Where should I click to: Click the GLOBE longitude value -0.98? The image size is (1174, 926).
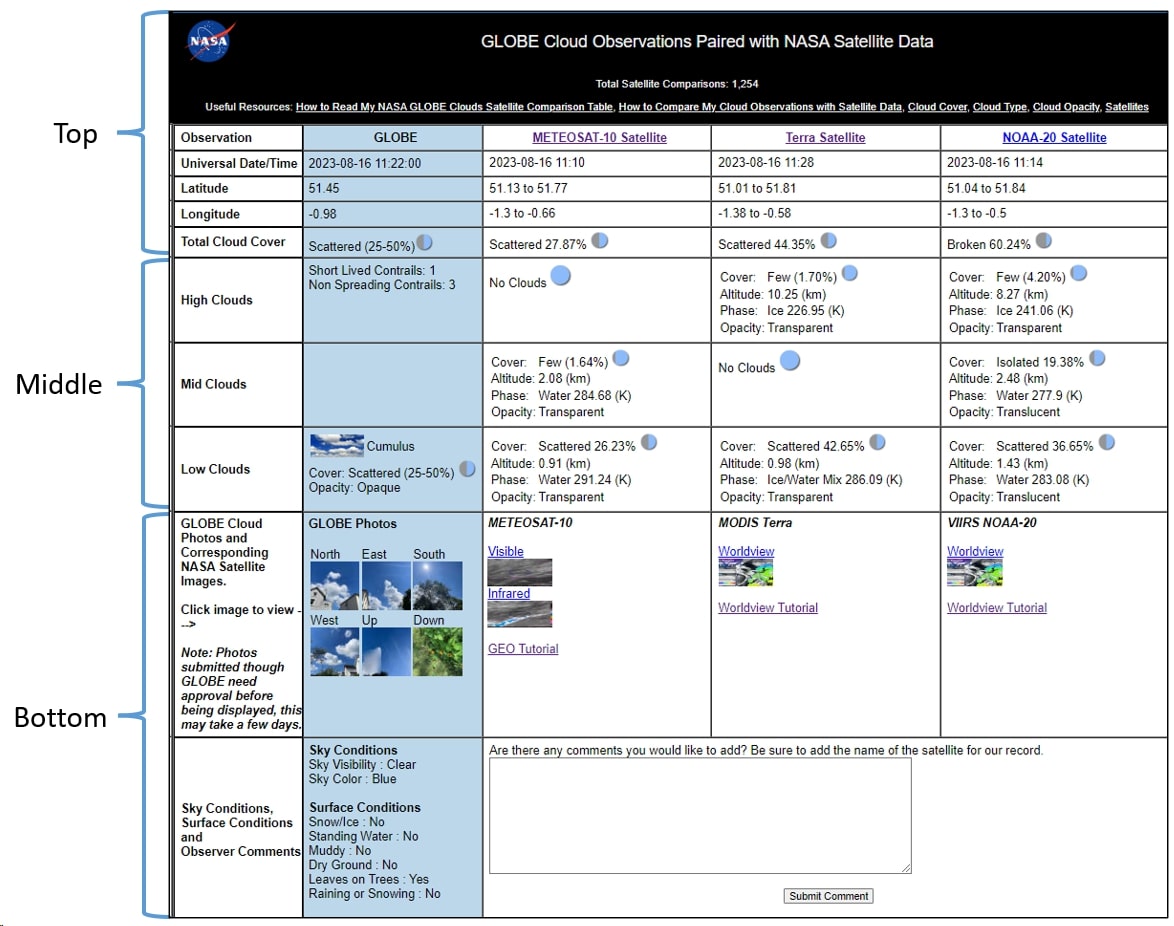322,214
